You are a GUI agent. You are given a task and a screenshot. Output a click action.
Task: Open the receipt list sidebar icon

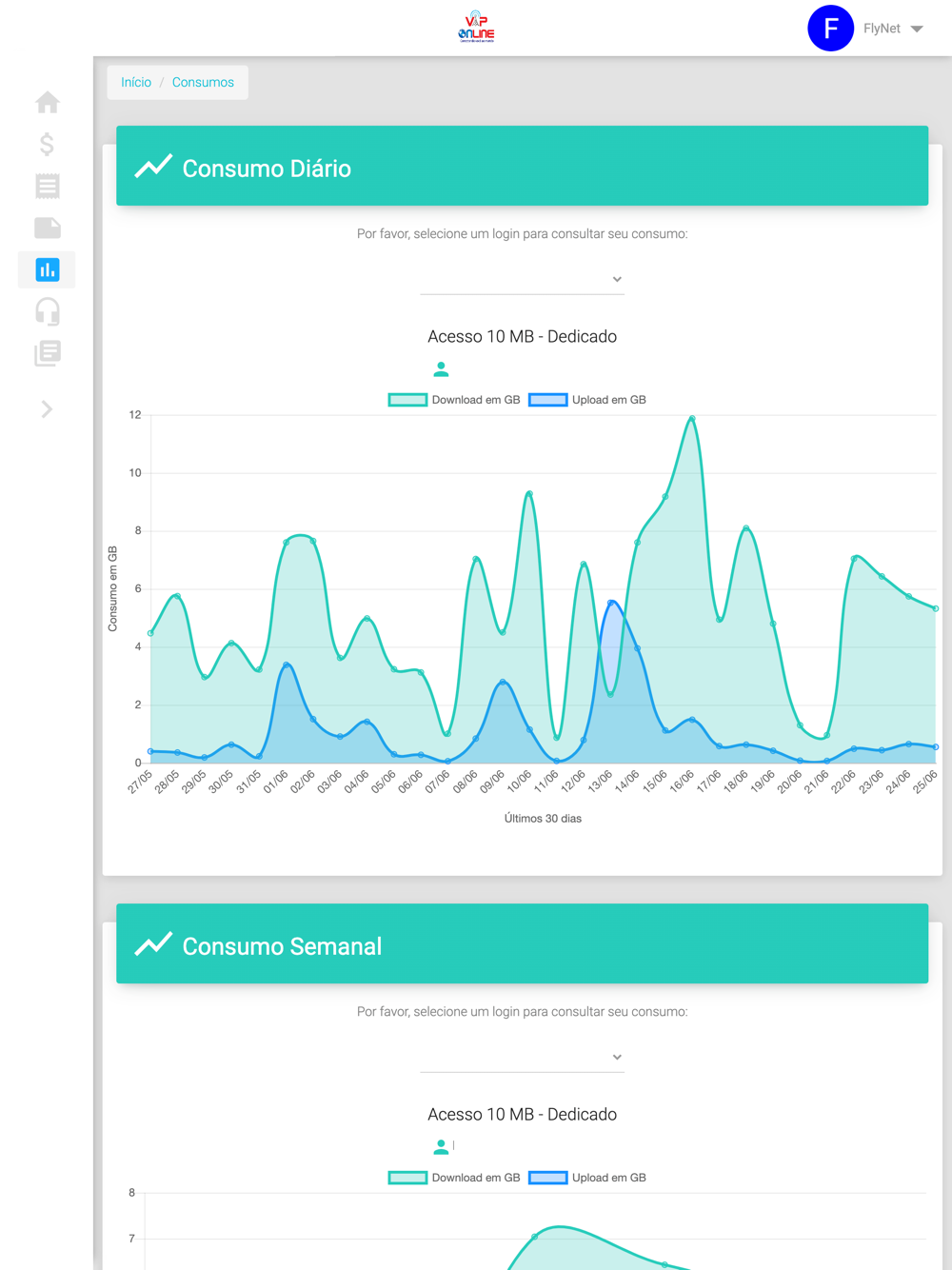[x=48, y=186]
